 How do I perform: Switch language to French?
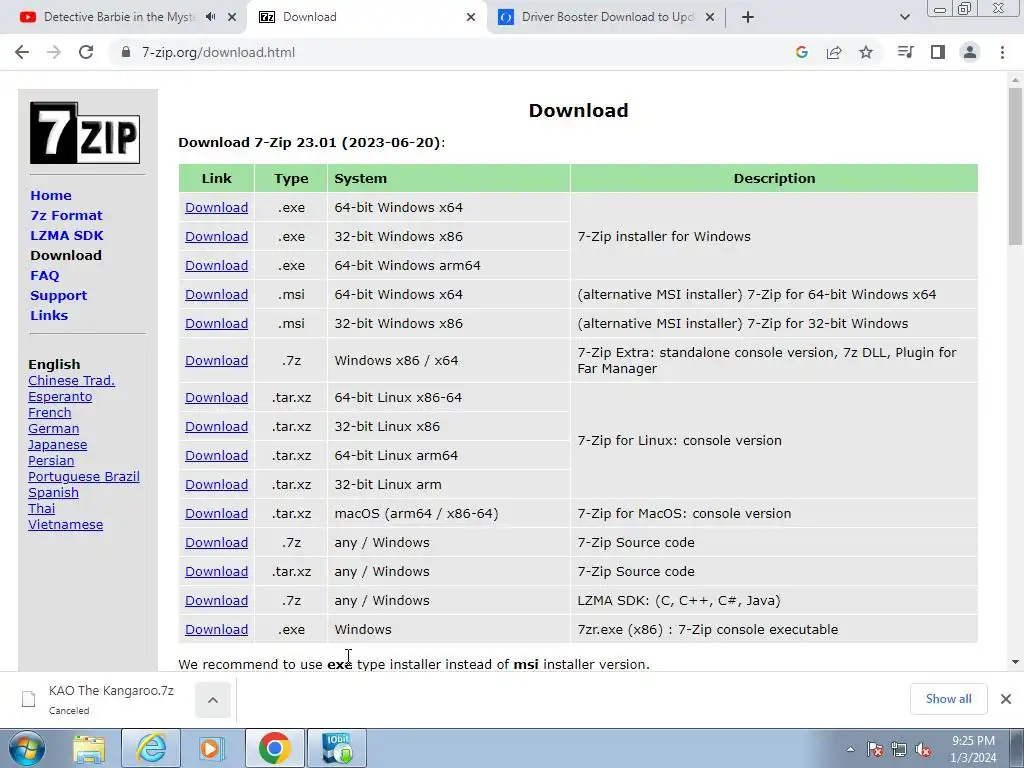click(50, 413)
